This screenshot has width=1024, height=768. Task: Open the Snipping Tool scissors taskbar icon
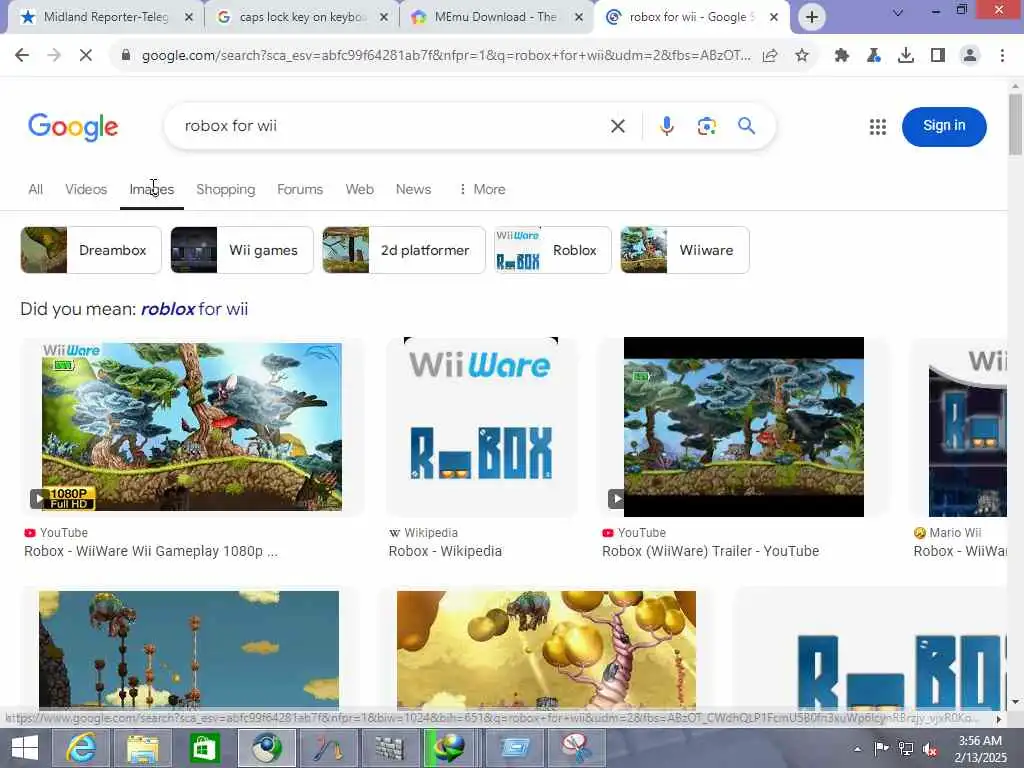(576, 748)
